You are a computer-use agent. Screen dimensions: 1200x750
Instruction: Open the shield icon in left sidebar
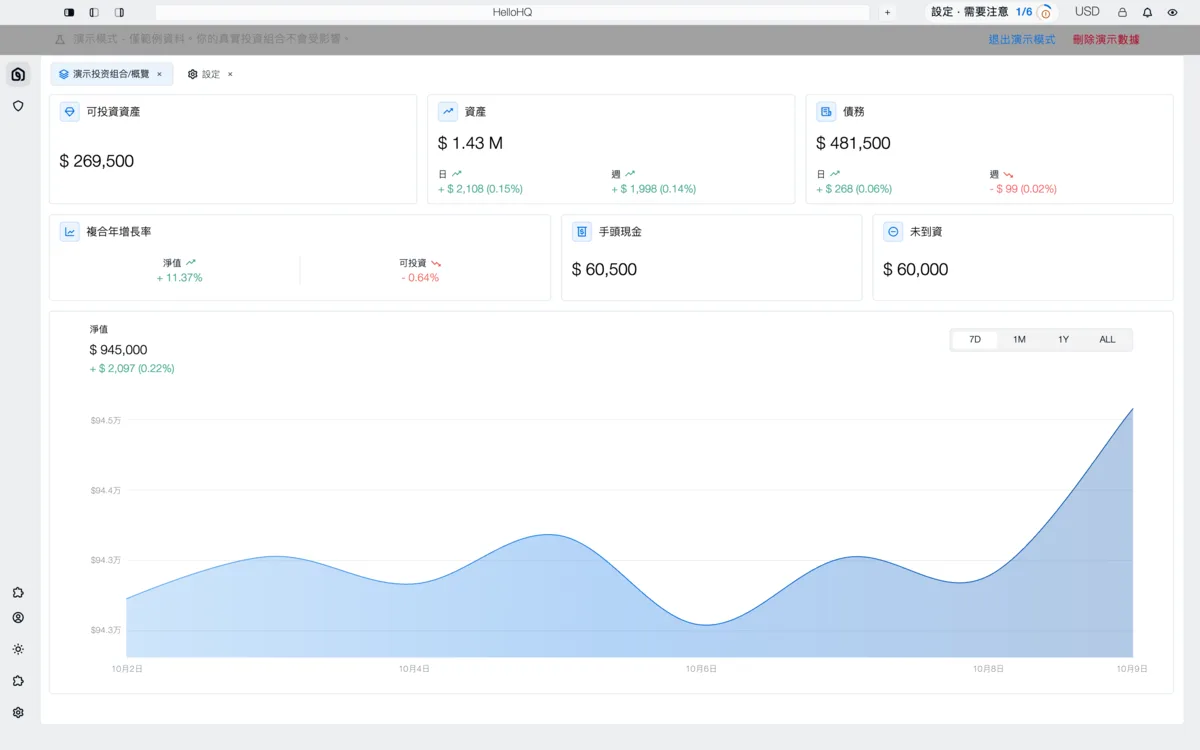coord(17,105)
